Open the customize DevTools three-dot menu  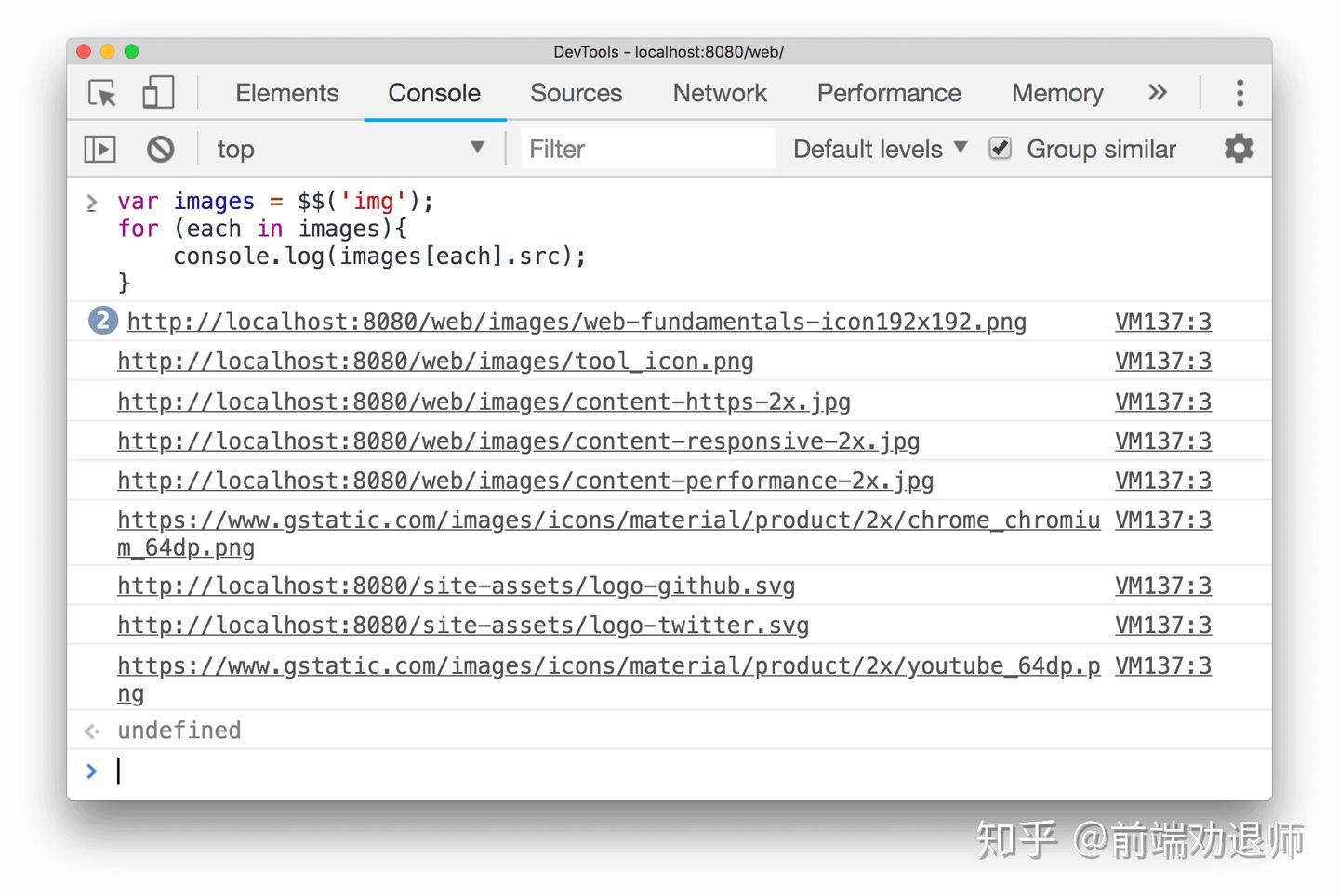point(1240,93)
